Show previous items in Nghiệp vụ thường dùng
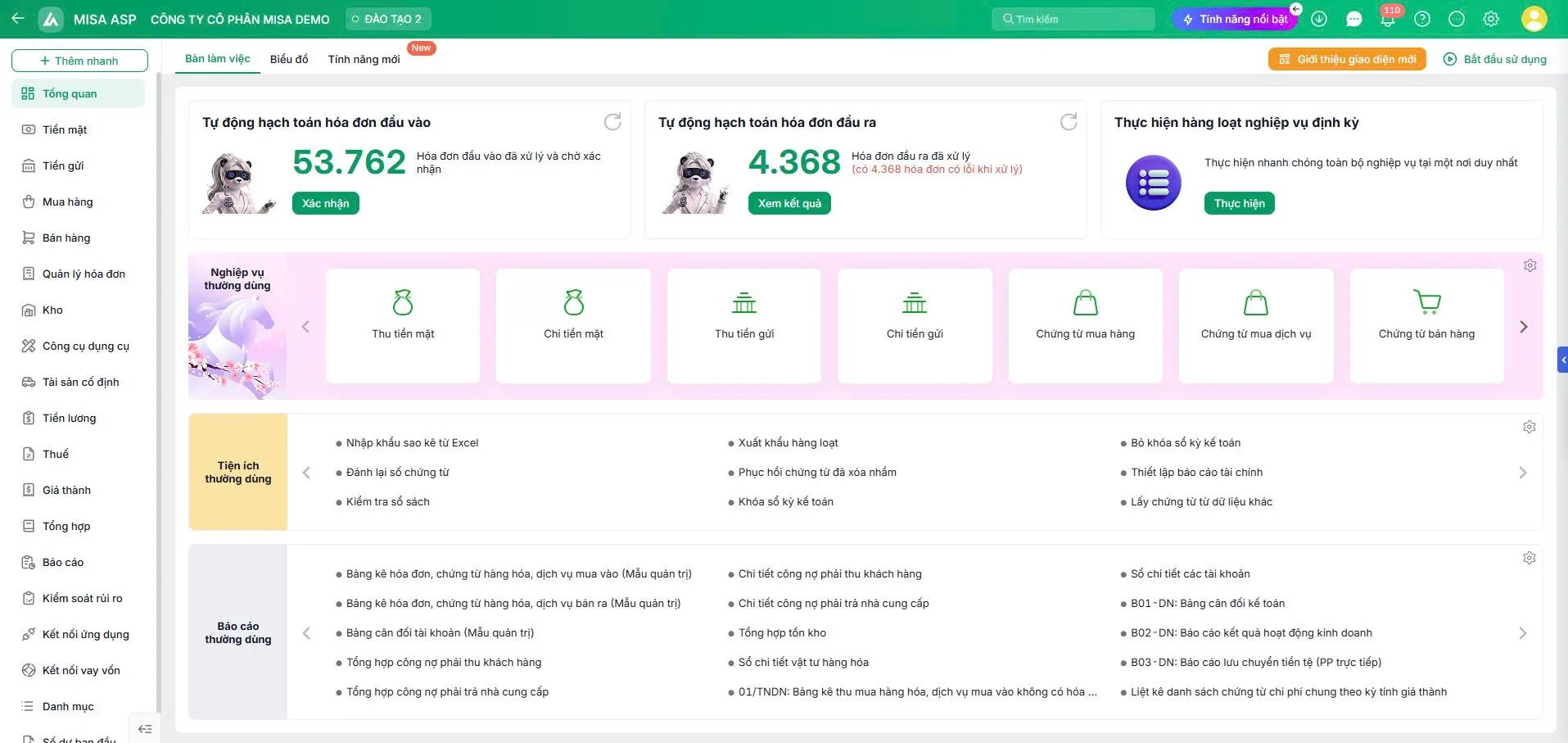Screen dimensions: 1568x743 click(x=305, y=327)
